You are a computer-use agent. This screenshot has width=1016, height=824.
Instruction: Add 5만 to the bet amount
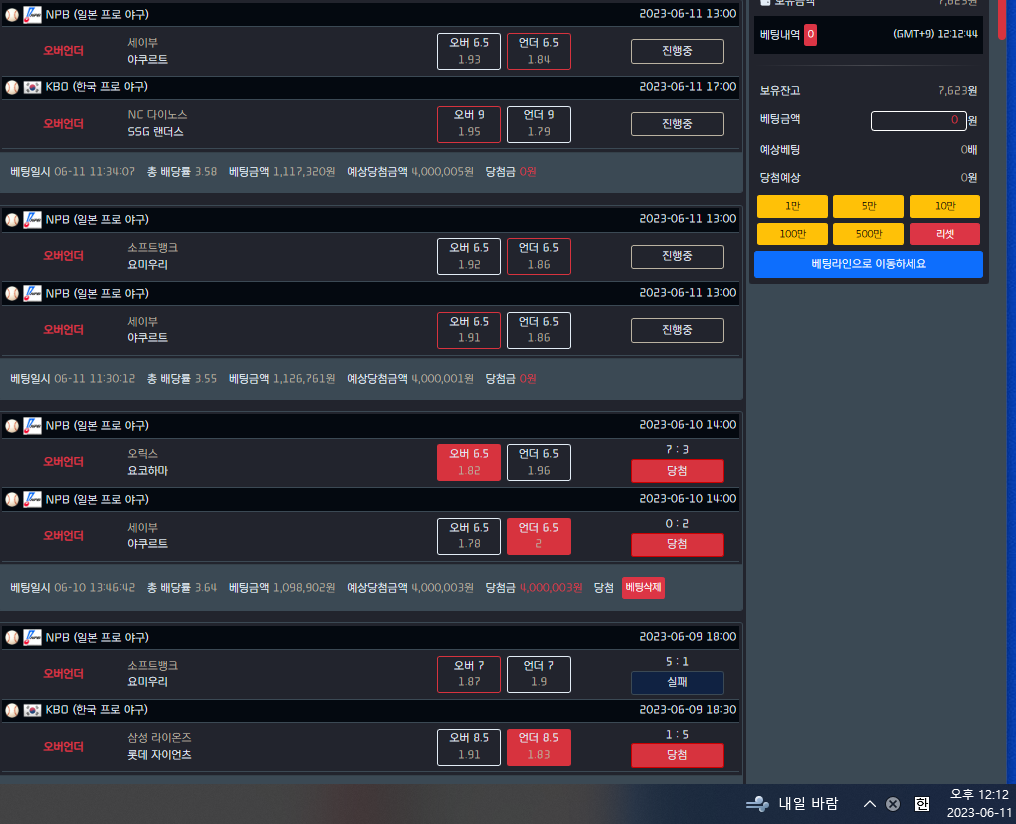[x=868, y=206]
